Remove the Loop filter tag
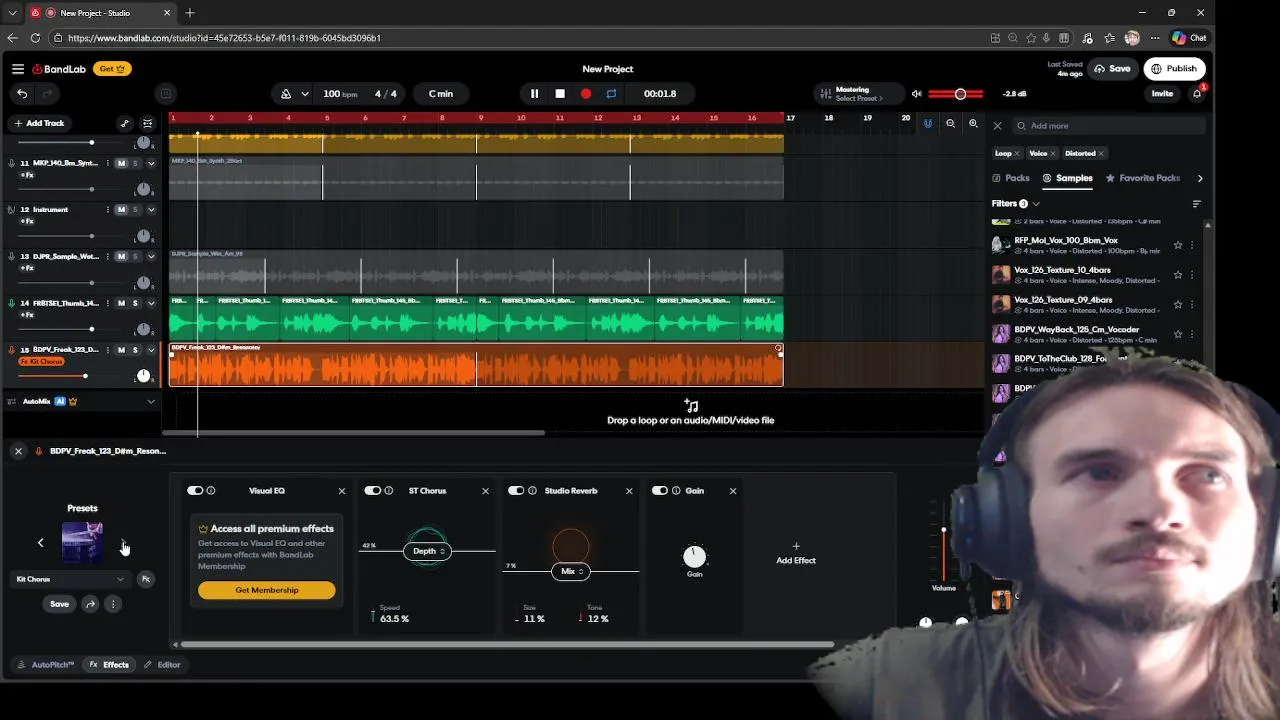Image resolution: width=1280 pixels, height=720 pixels. click(x=1017, y=154)
